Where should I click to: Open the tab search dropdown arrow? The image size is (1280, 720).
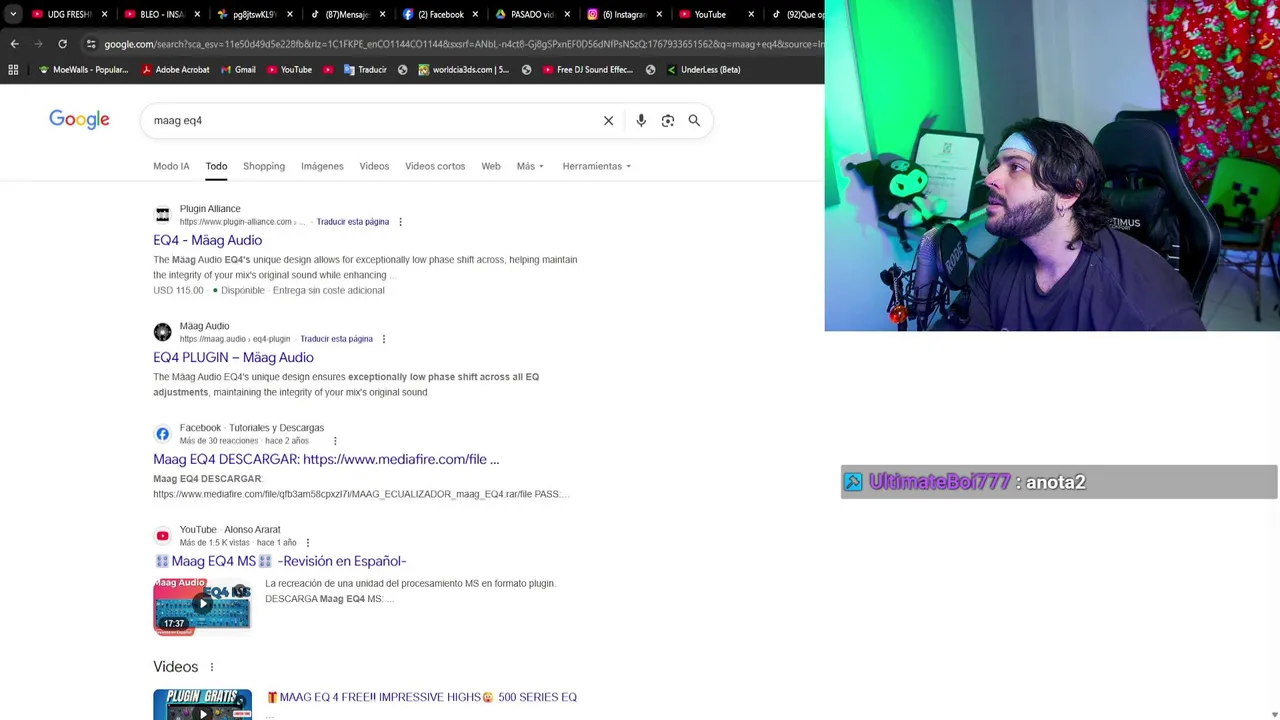pos(12,14)
